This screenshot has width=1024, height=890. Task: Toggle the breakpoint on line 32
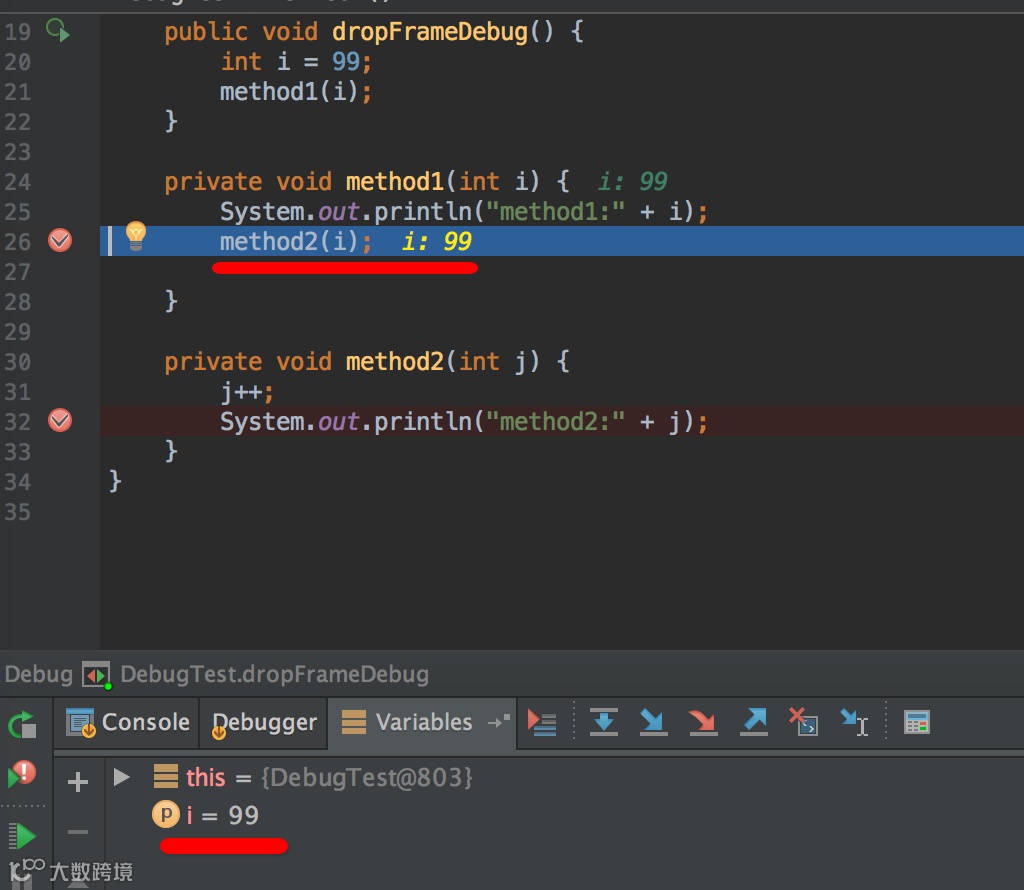[59, 421]
